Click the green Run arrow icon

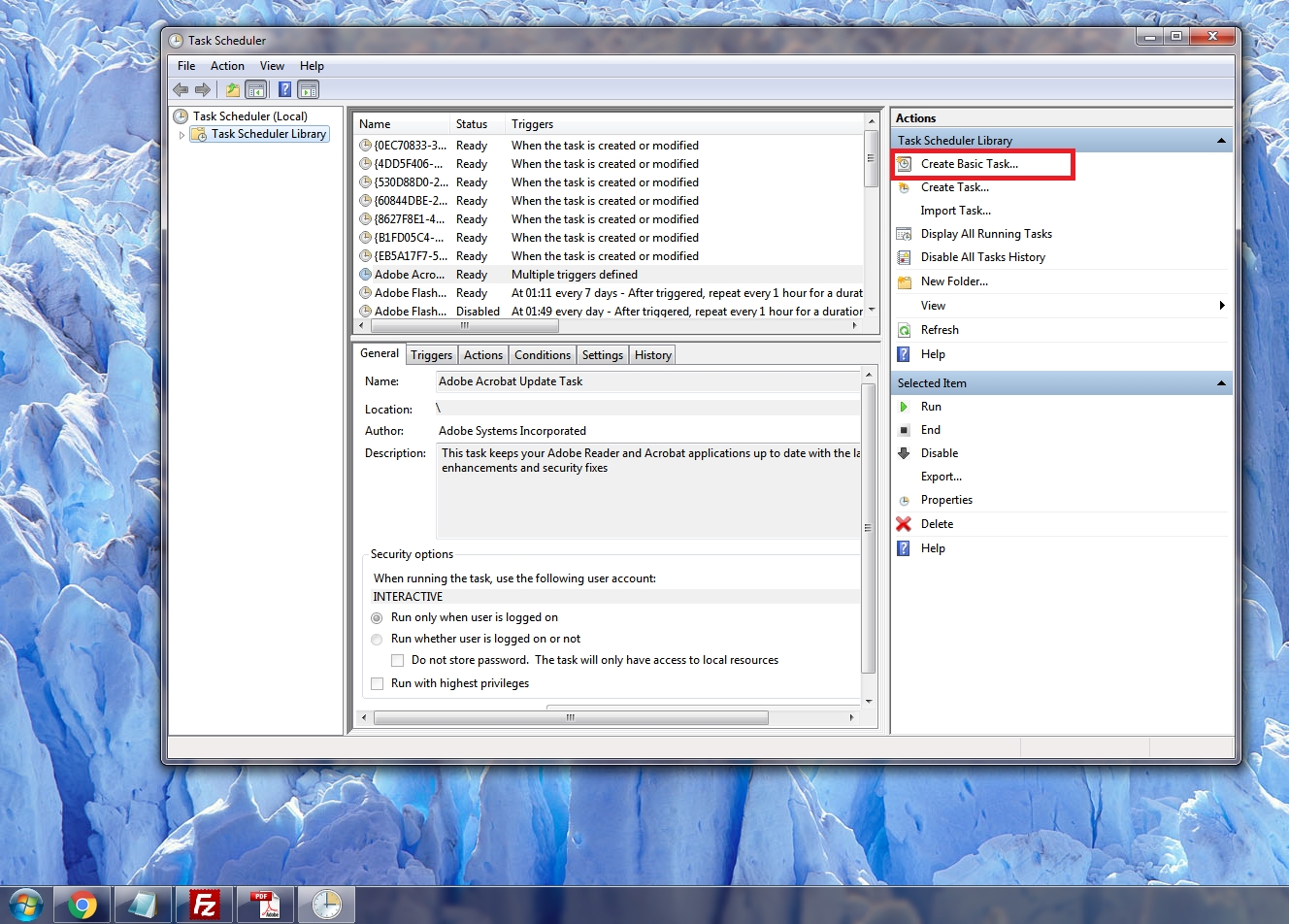point(904,407)
